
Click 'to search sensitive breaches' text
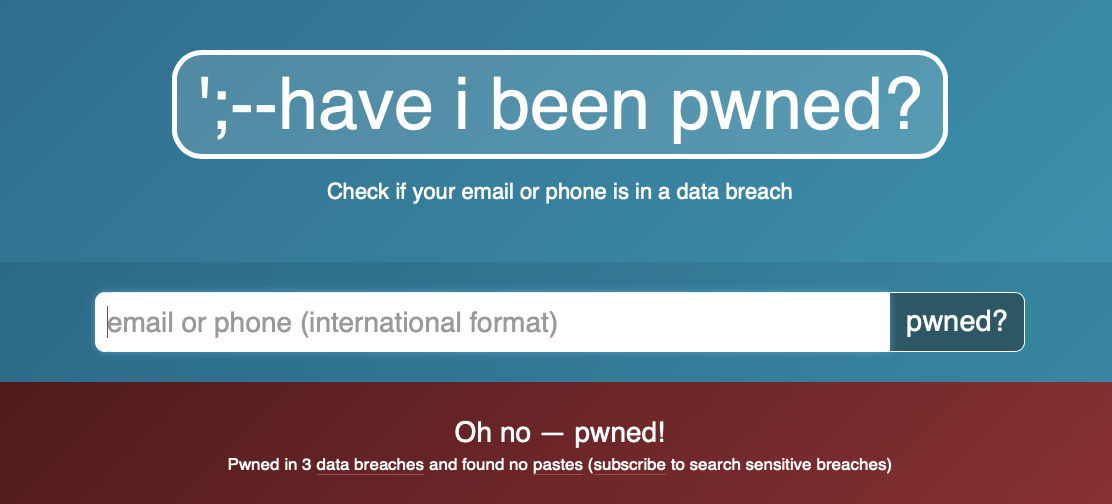[778, 465]
